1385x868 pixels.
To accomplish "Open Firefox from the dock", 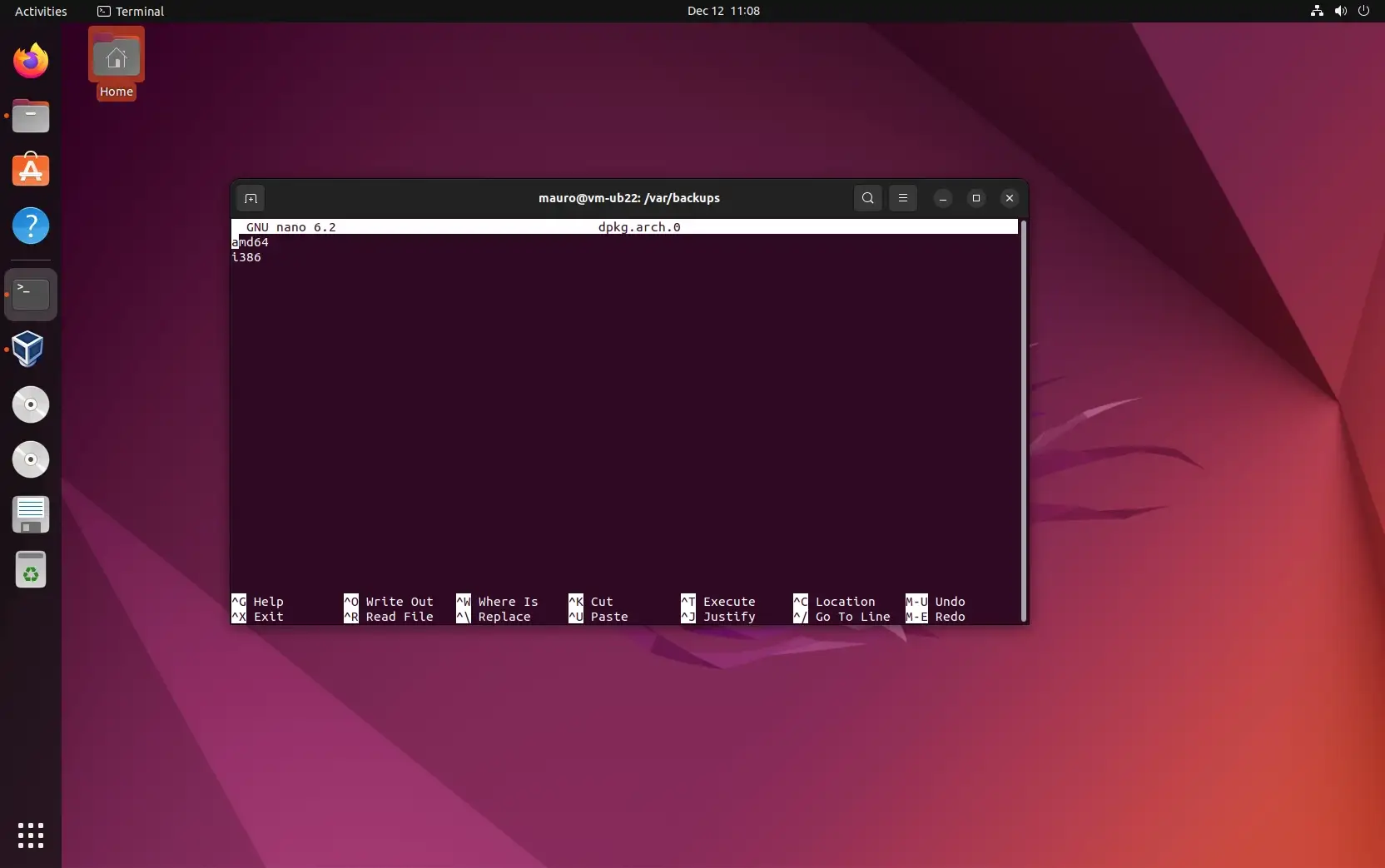I will click(x=30, y=61).
